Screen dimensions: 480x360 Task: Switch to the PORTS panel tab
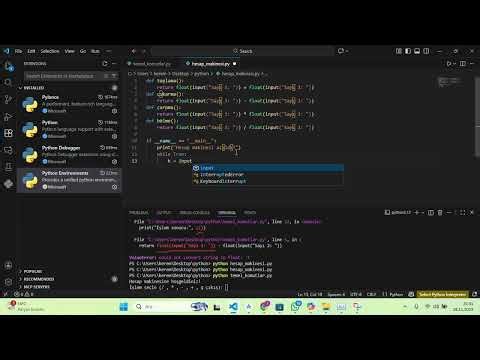point(250,212)
